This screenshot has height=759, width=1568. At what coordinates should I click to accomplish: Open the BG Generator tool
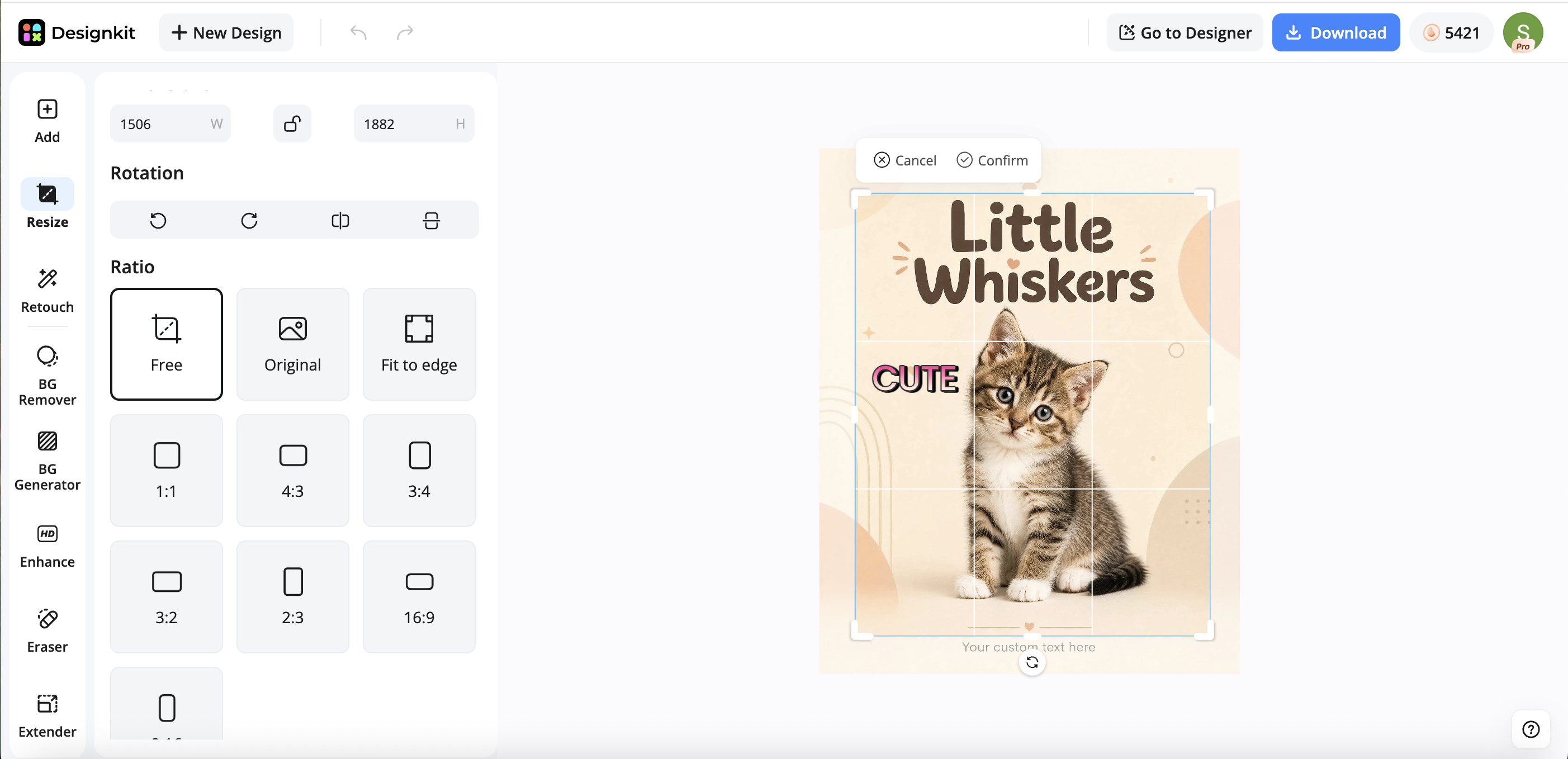point(48,460)
